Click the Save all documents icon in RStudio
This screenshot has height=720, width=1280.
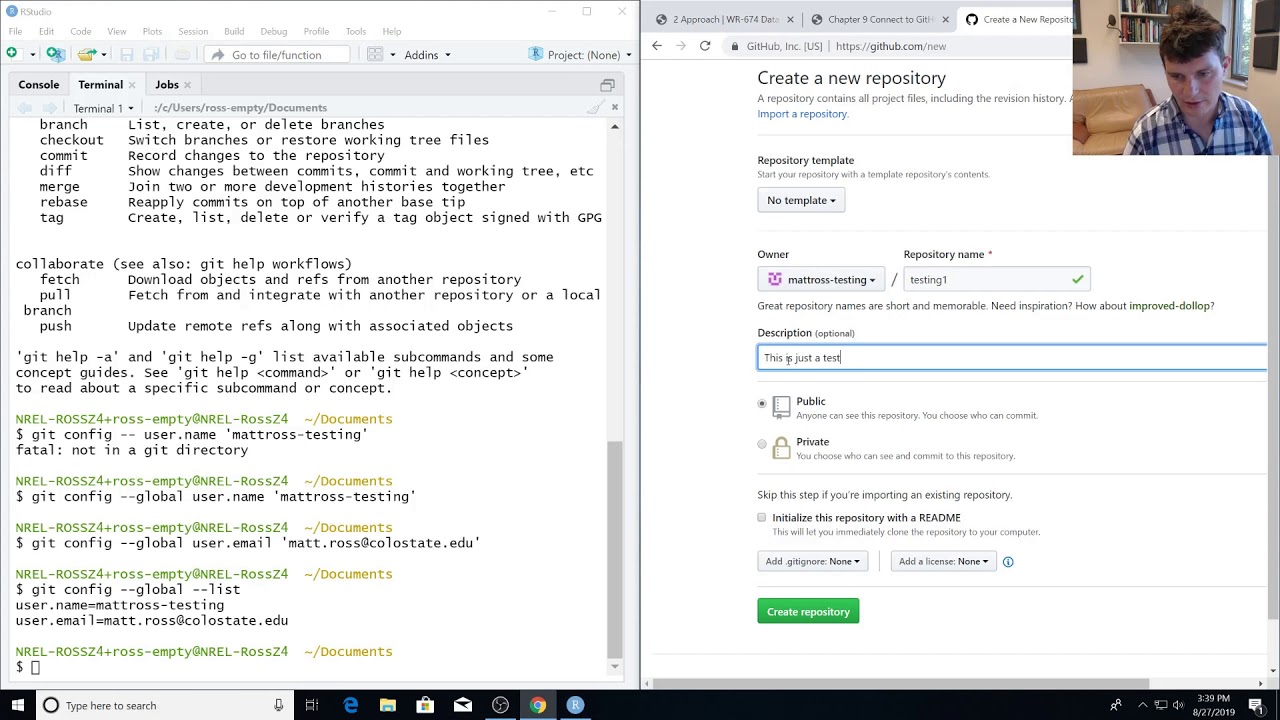[151, 54]
